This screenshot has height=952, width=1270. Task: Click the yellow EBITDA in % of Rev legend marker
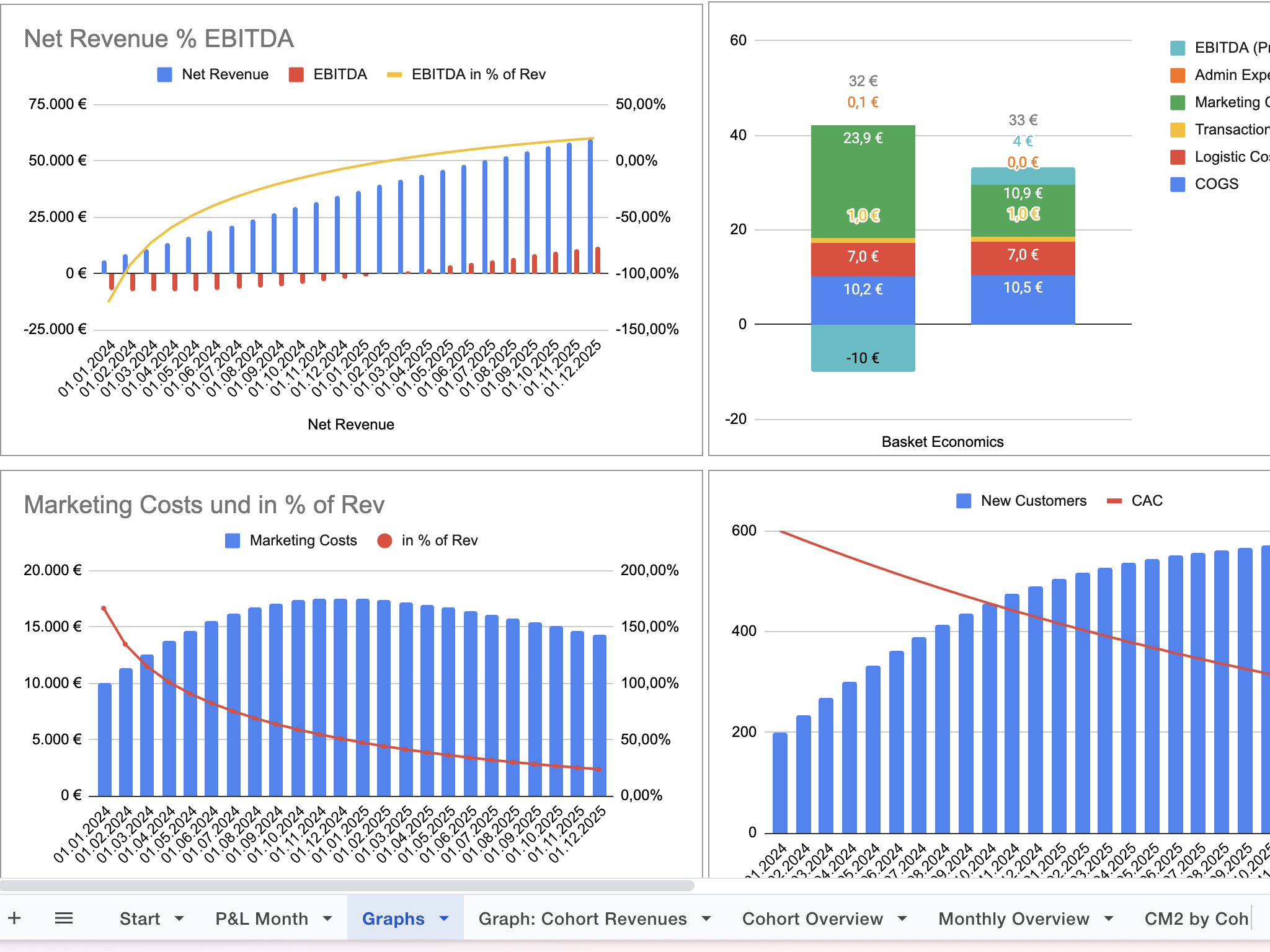pyautogui.click(x=394, y=75)
